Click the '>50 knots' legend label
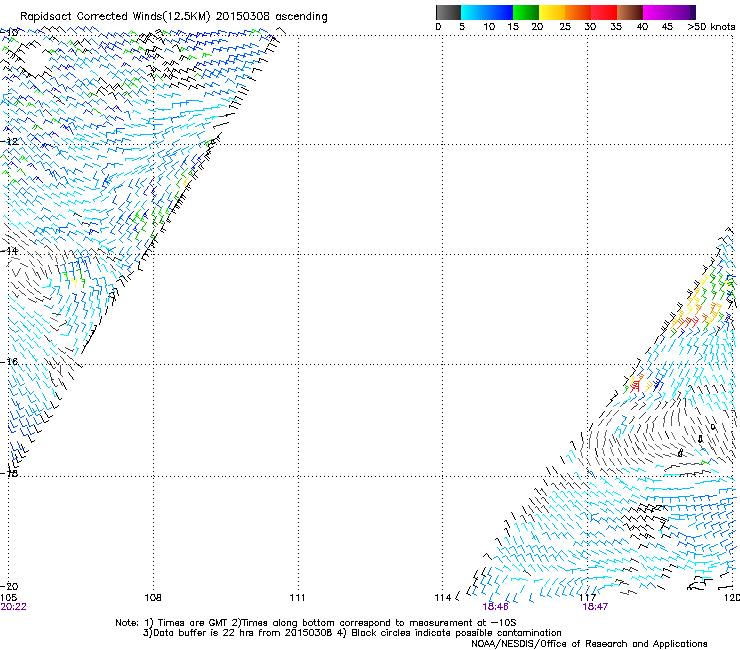 (x=711, y=27)
